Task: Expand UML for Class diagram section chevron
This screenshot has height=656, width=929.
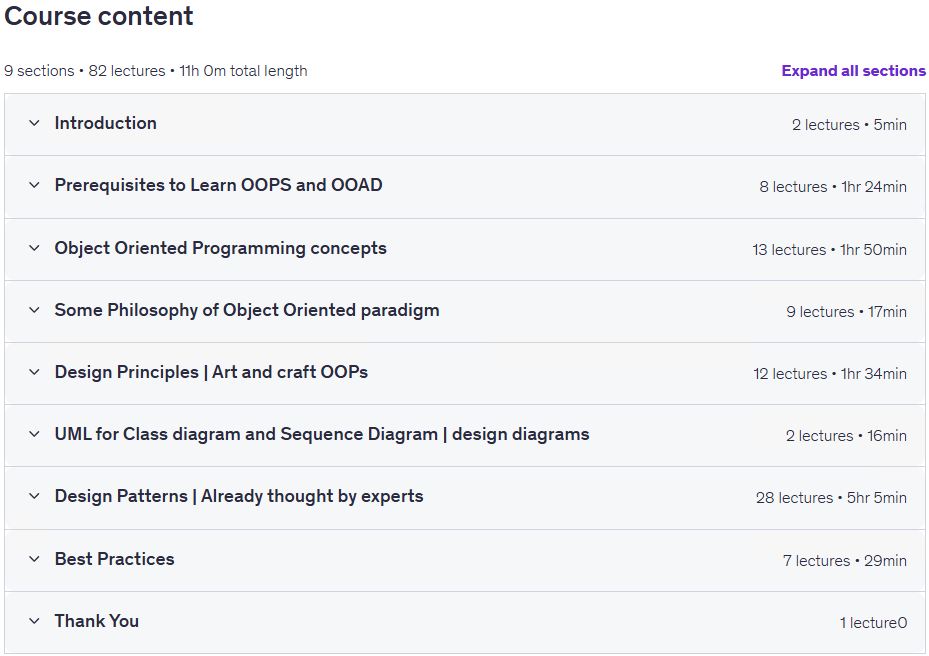Action: pos(34,434)
